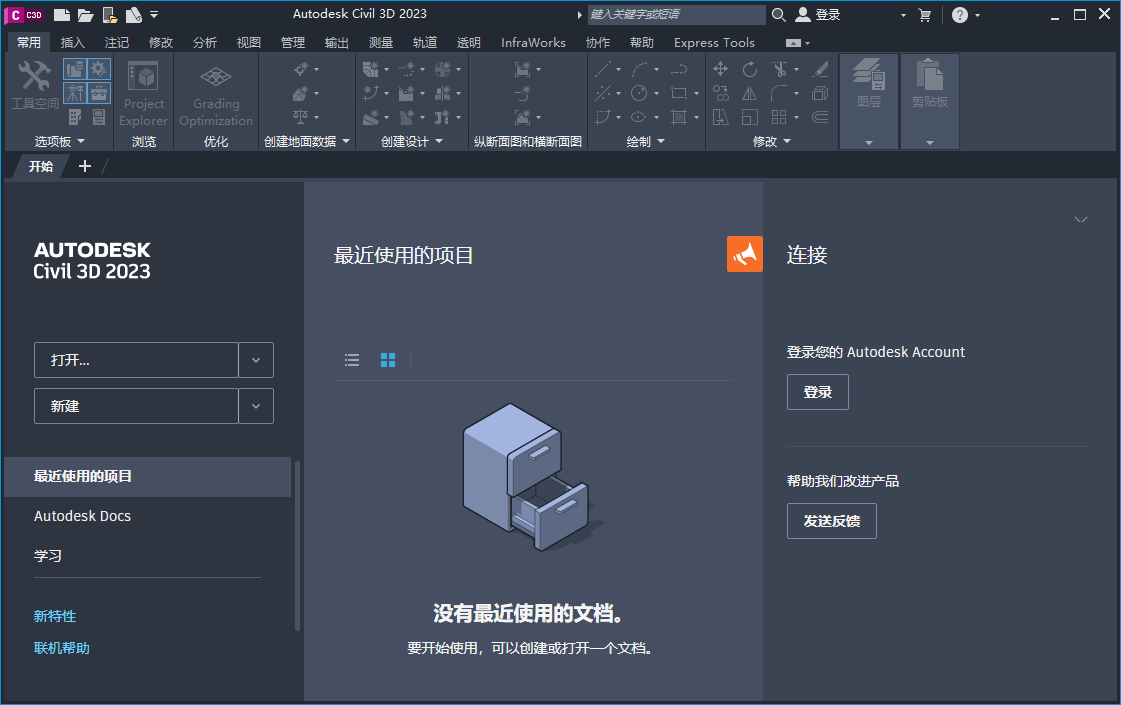
Task: Open the Express Tools ribbon tab
Action: [713, 42]
